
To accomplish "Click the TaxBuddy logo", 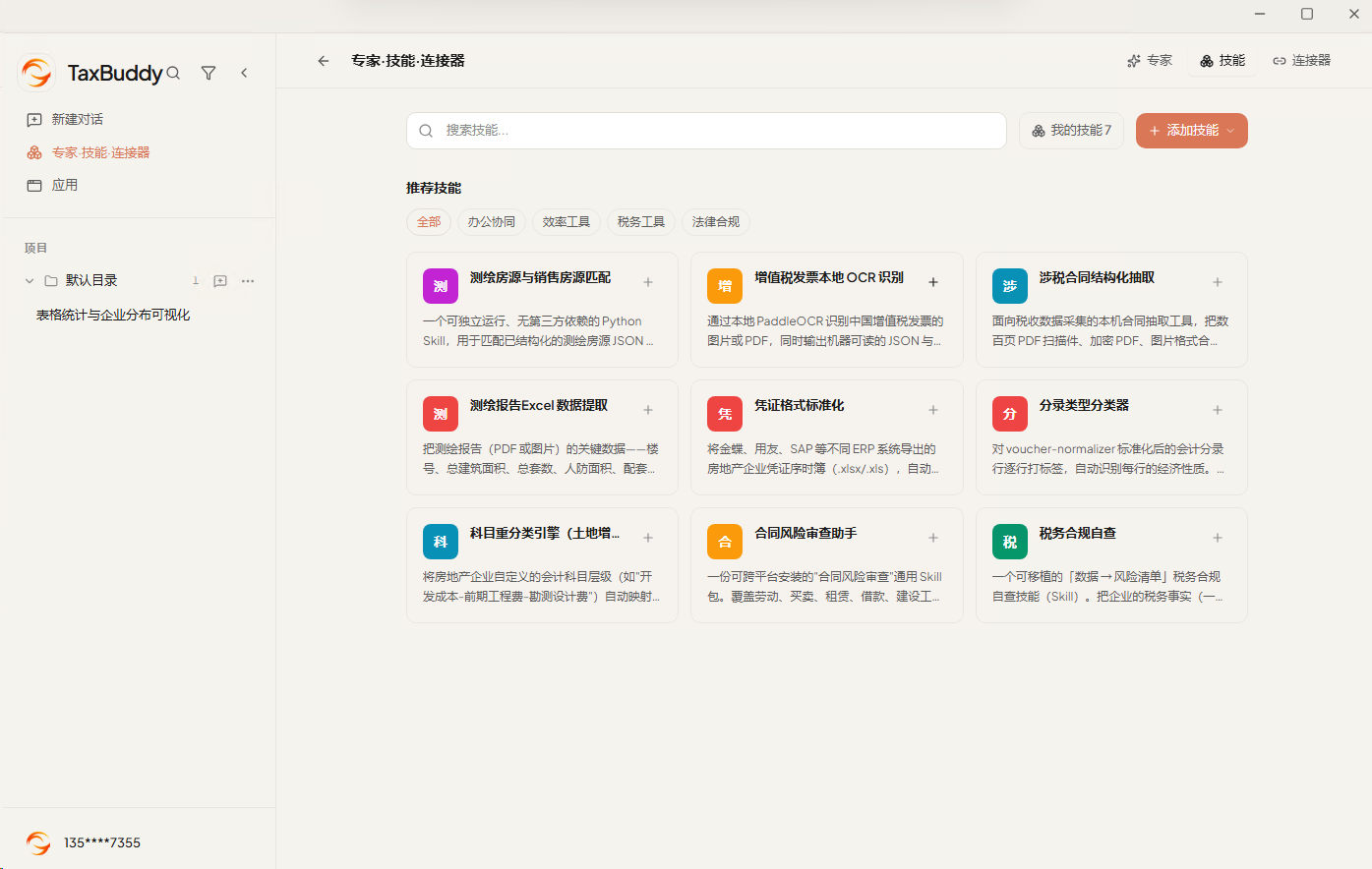I will click(36, 73).
